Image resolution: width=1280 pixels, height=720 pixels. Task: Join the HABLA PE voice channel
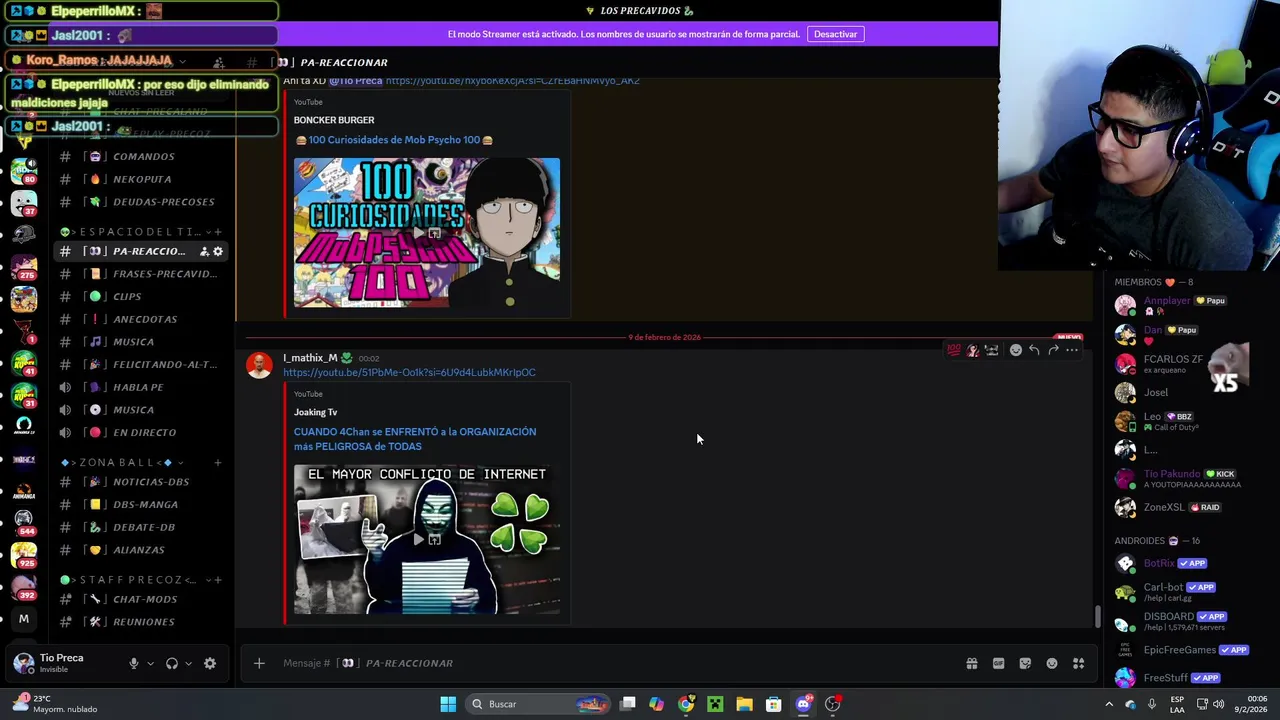[139, 387]
